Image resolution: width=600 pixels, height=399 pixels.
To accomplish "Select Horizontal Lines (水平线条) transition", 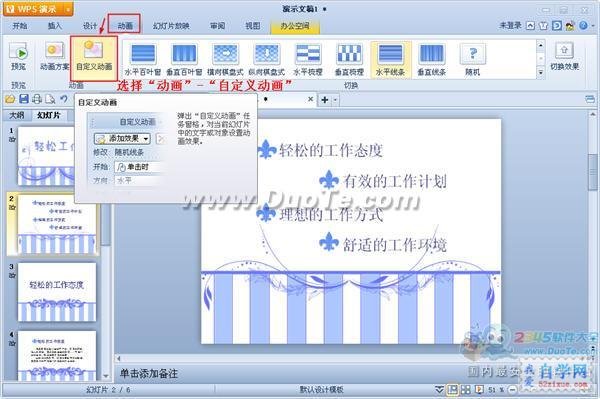I will (x=390, y=60).
